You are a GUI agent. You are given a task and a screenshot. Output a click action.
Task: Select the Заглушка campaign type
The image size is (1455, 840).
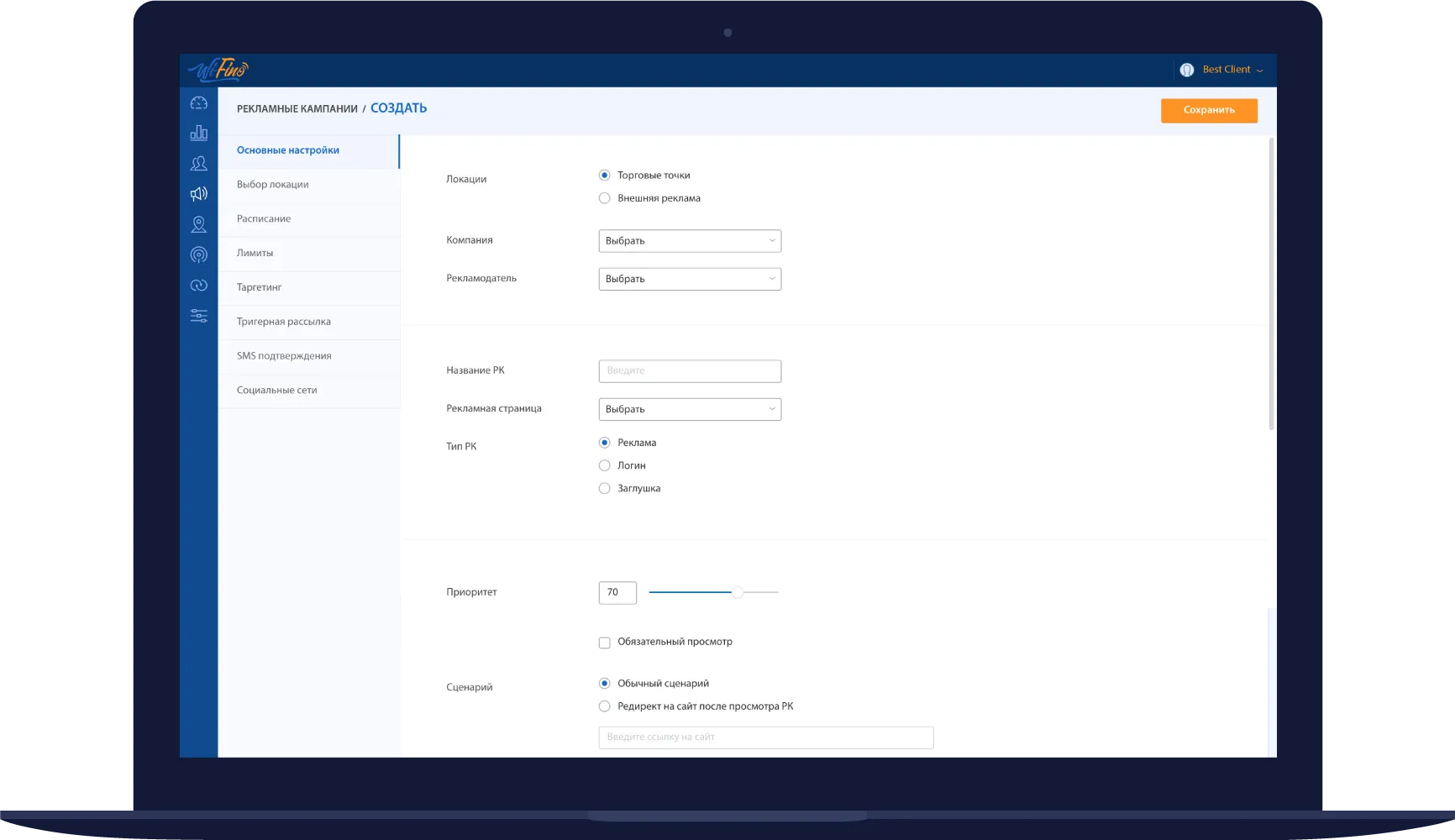(x=604, y=488)
